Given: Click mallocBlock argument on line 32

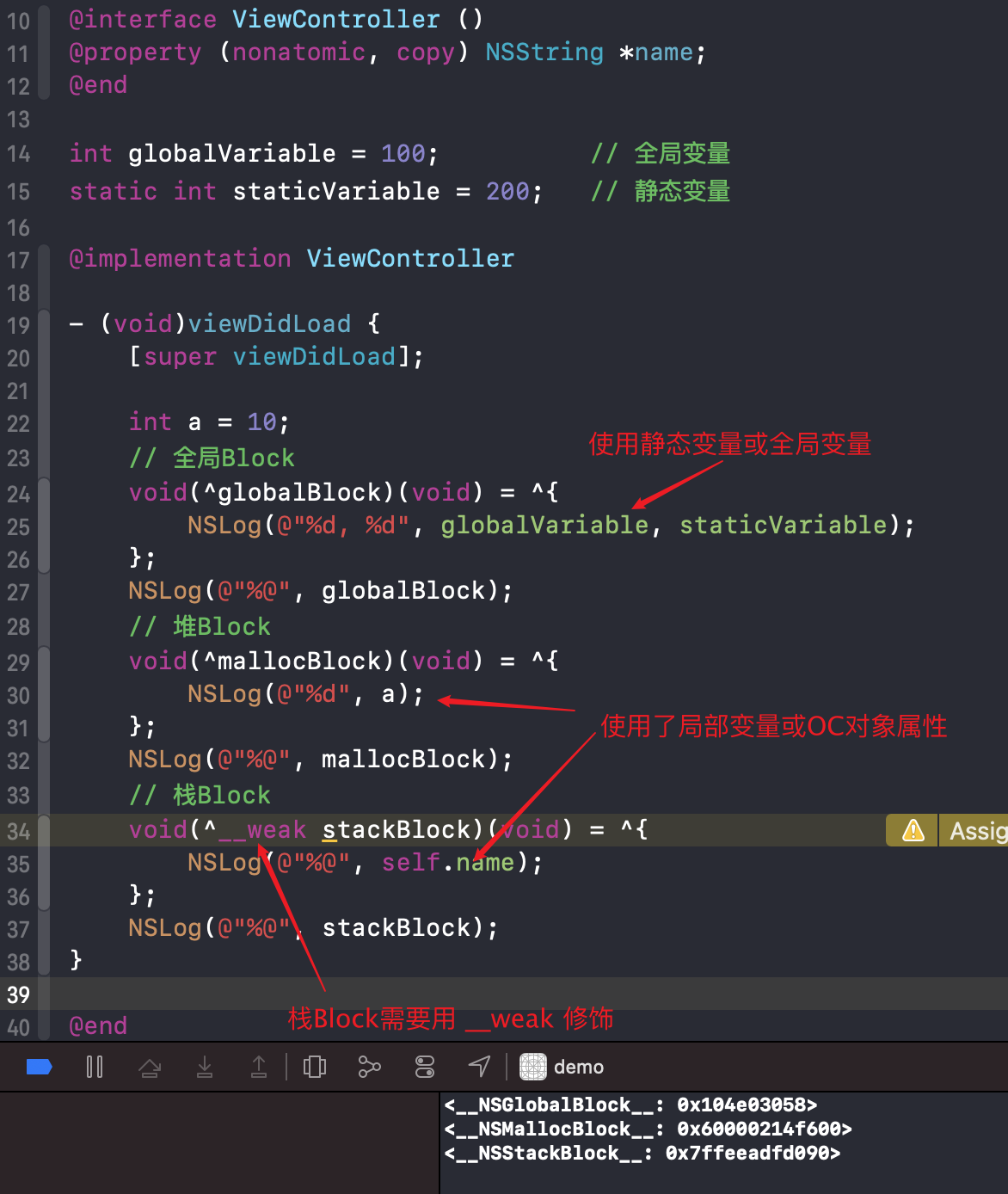Looking at the screenshot, I should (x=403, y=759).
